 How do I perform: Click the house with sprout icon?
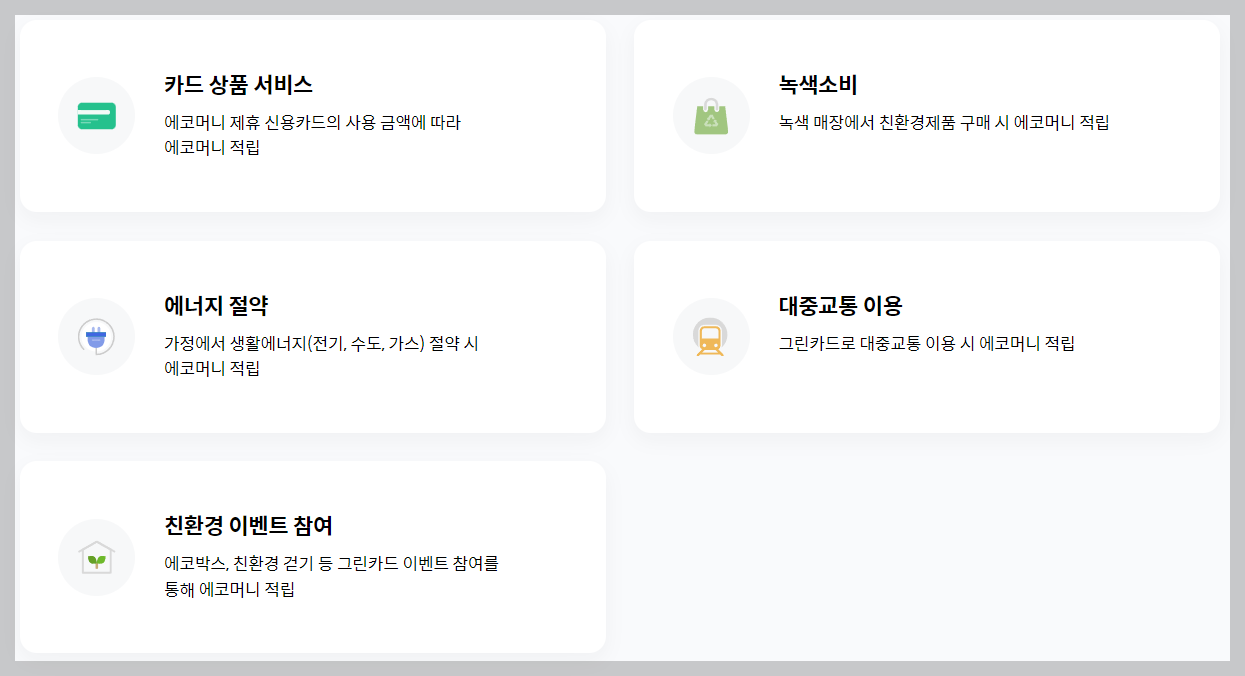point(96,557)
